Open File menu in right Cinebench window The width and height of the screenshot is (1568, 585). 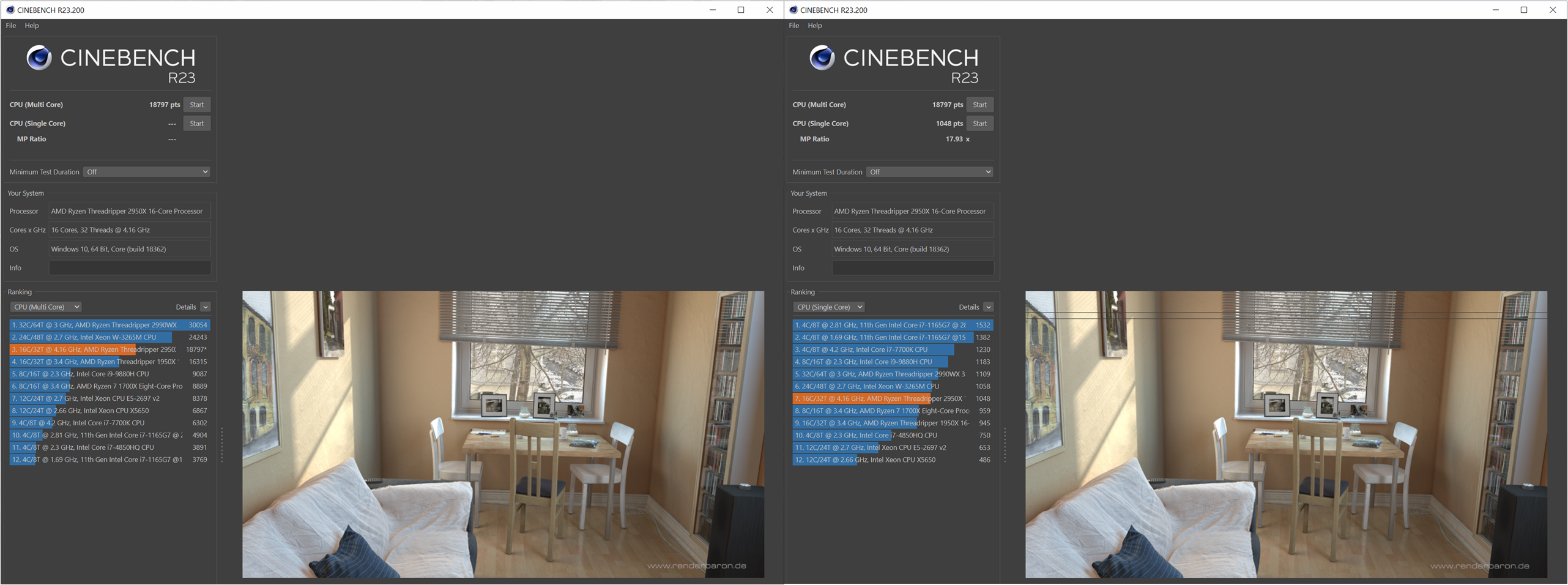pos(794,26)
